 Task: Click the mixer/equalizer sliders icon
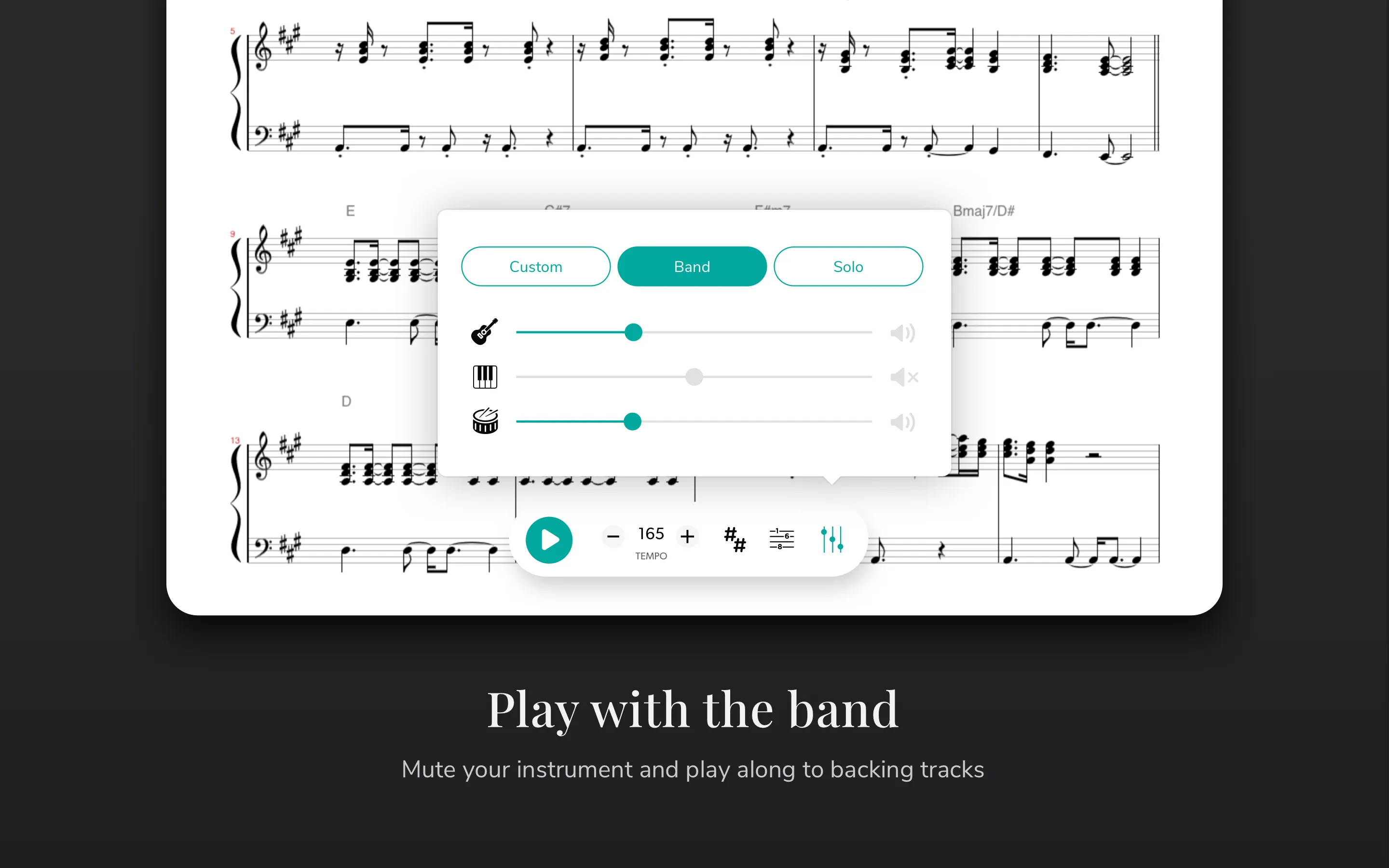tap(831, 540)
